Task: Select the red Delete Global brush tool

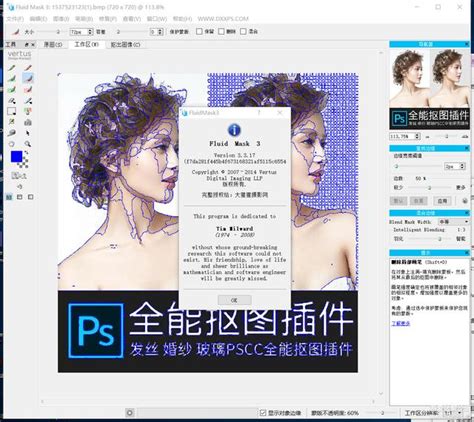Action: coord(28,90)
